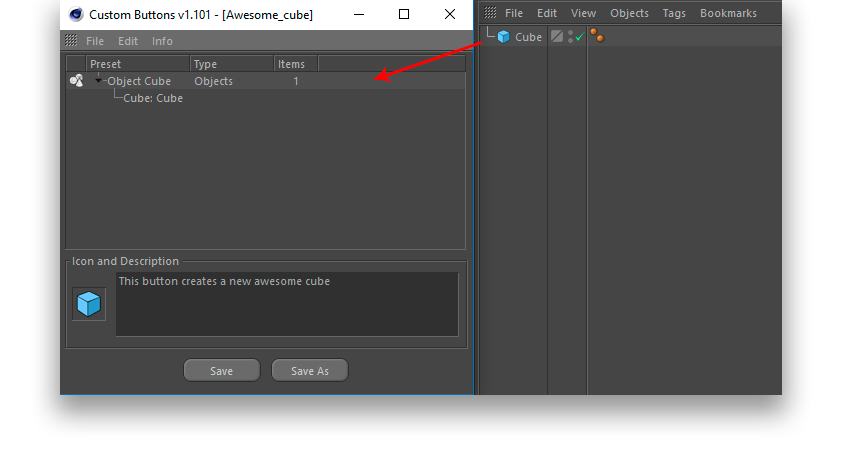Viewport: 842px width, 455px height.
Task: Maximize the Custom Buttons window
Action: (x=404, y=15)
